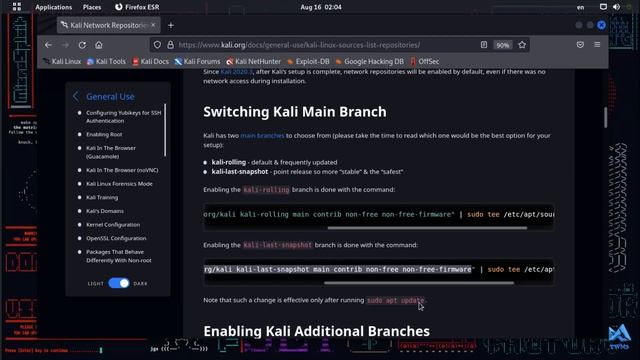Viewport: 640px width, 360px height.
Task: Click the screen display tray icon
Action: coord(603,7)
